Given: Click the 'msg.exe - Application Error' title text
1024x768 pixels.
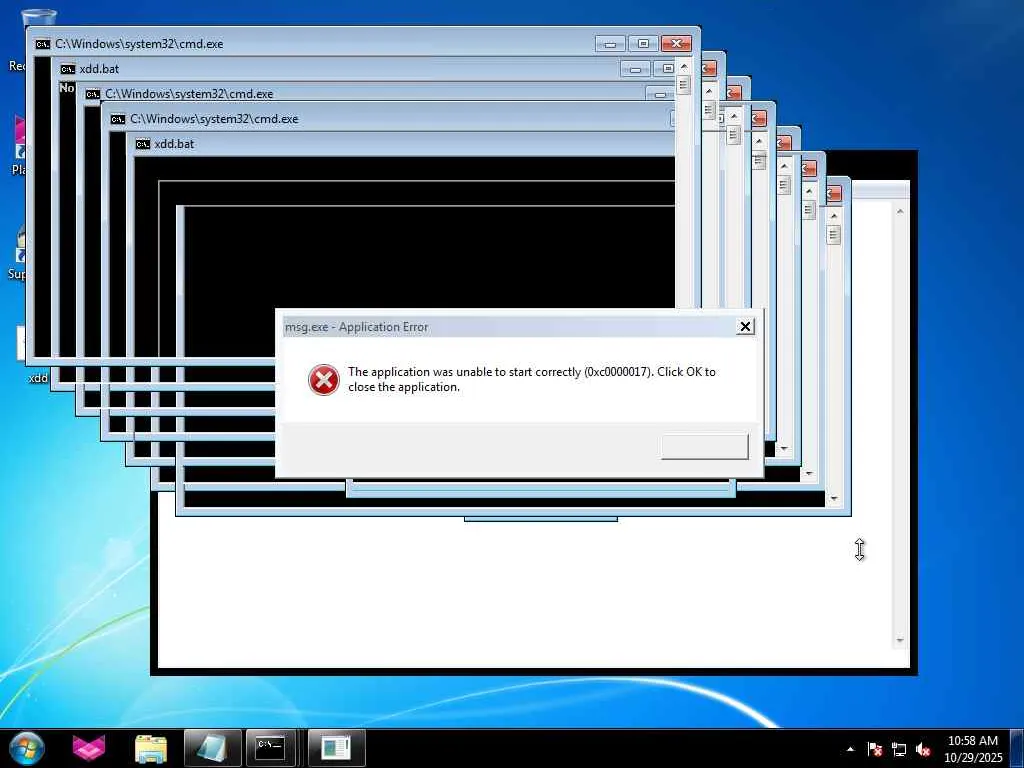Looking at the screenshot, I should (357, 327).
